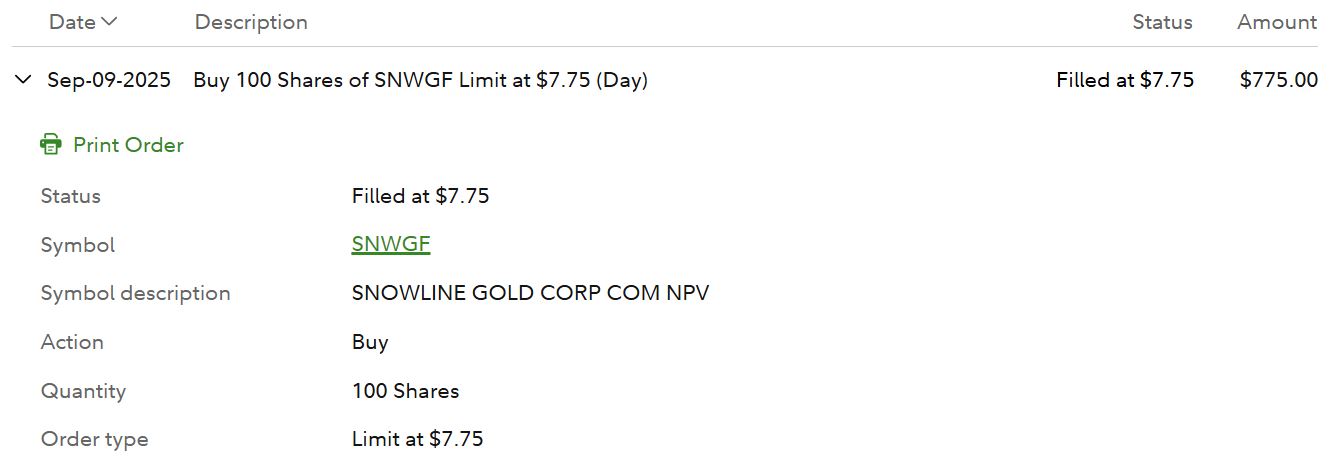Click the Symbol description field label

135,293
